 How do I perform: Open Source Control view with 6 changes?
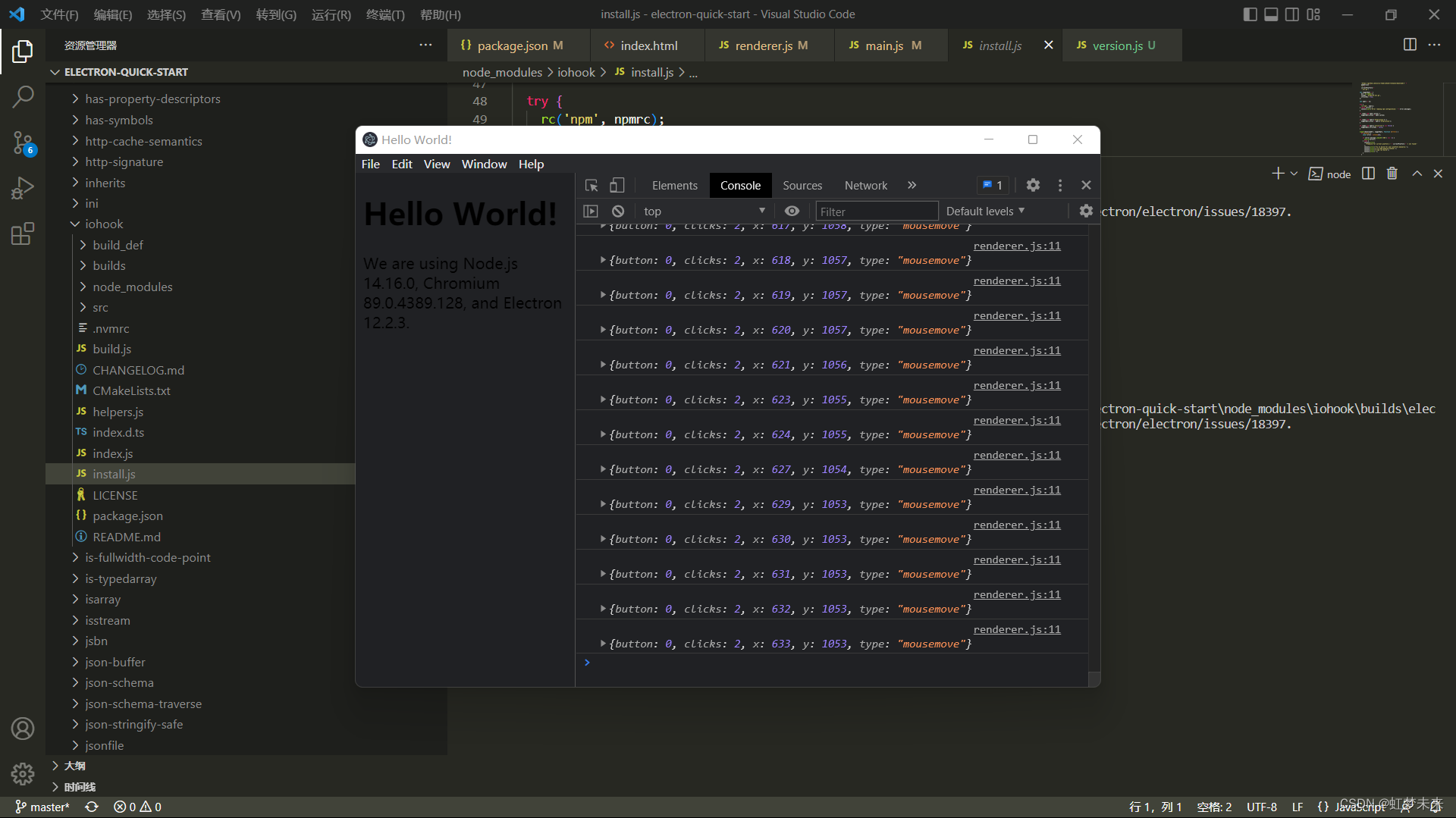tap(23, 143)
